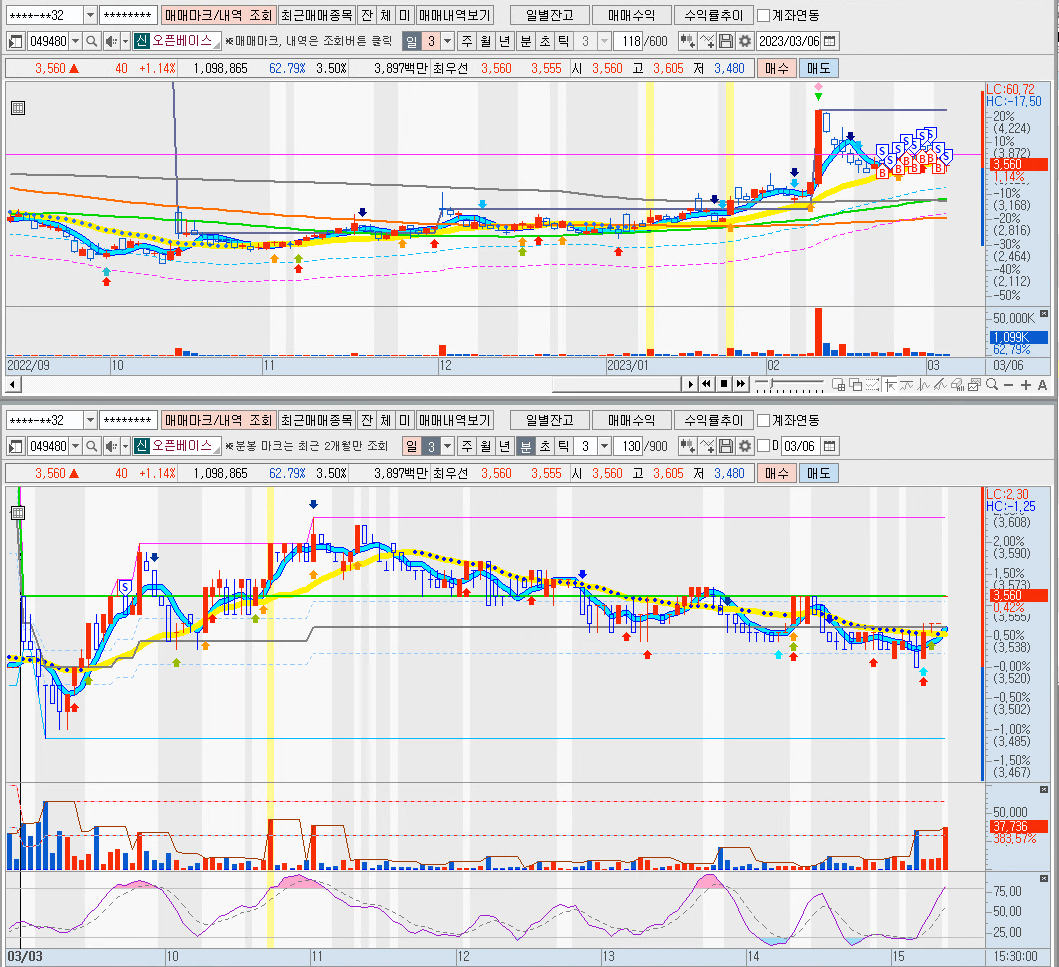The width and height of the screenshot is (1059, 967).
Task: Save lower chart settings with the floppy disk icon
Action: point(726,446)
